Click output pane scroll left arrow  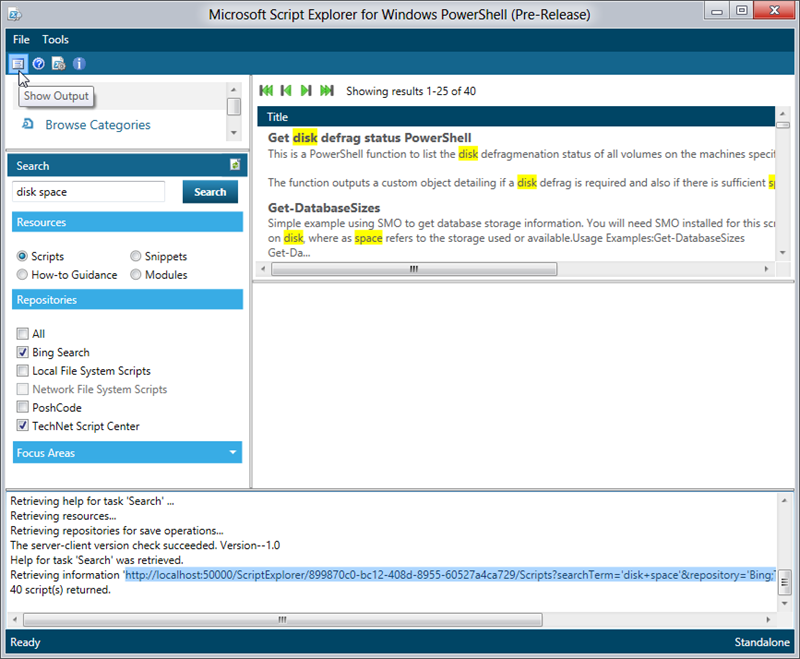tap(15, 620)
